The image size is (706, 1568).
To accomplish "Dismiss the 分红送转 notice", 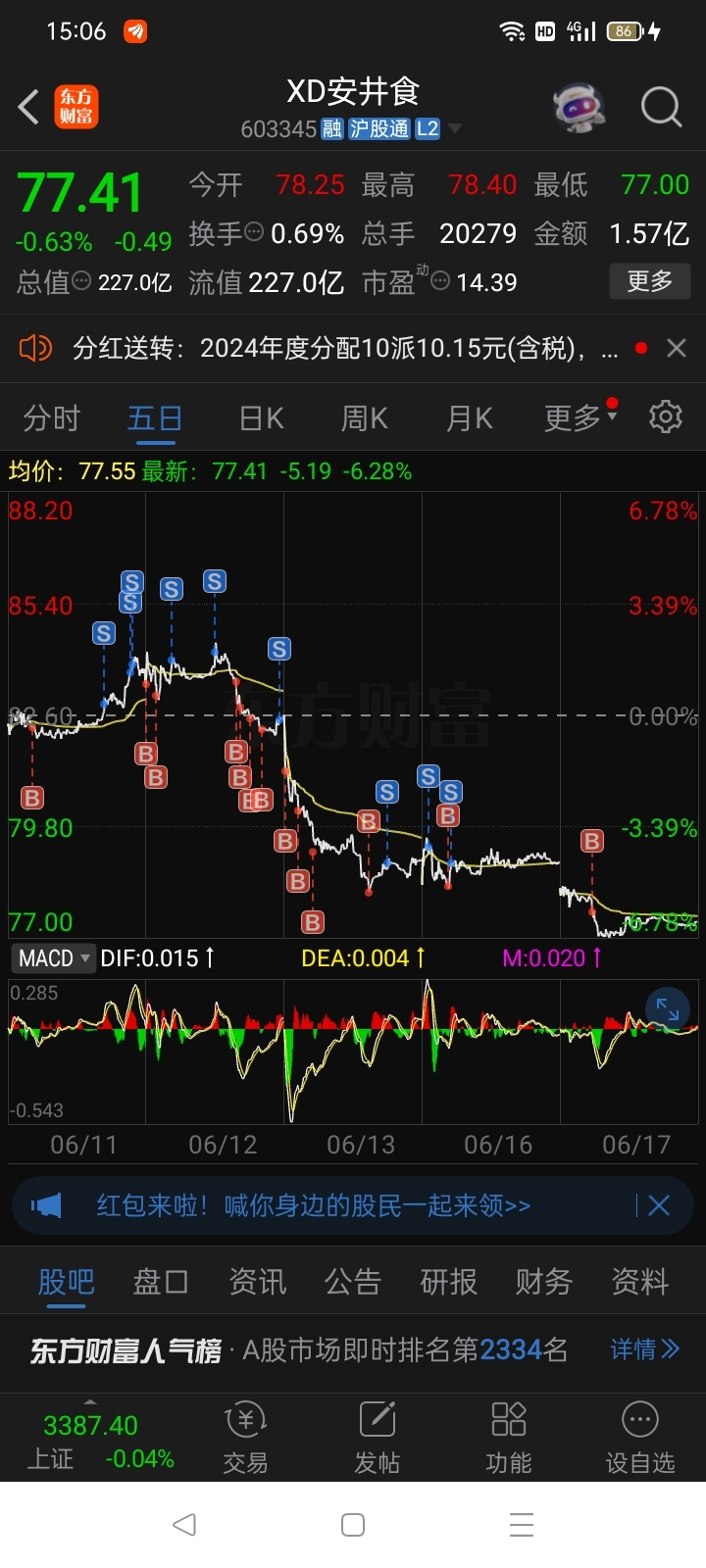I will (676, 348).
